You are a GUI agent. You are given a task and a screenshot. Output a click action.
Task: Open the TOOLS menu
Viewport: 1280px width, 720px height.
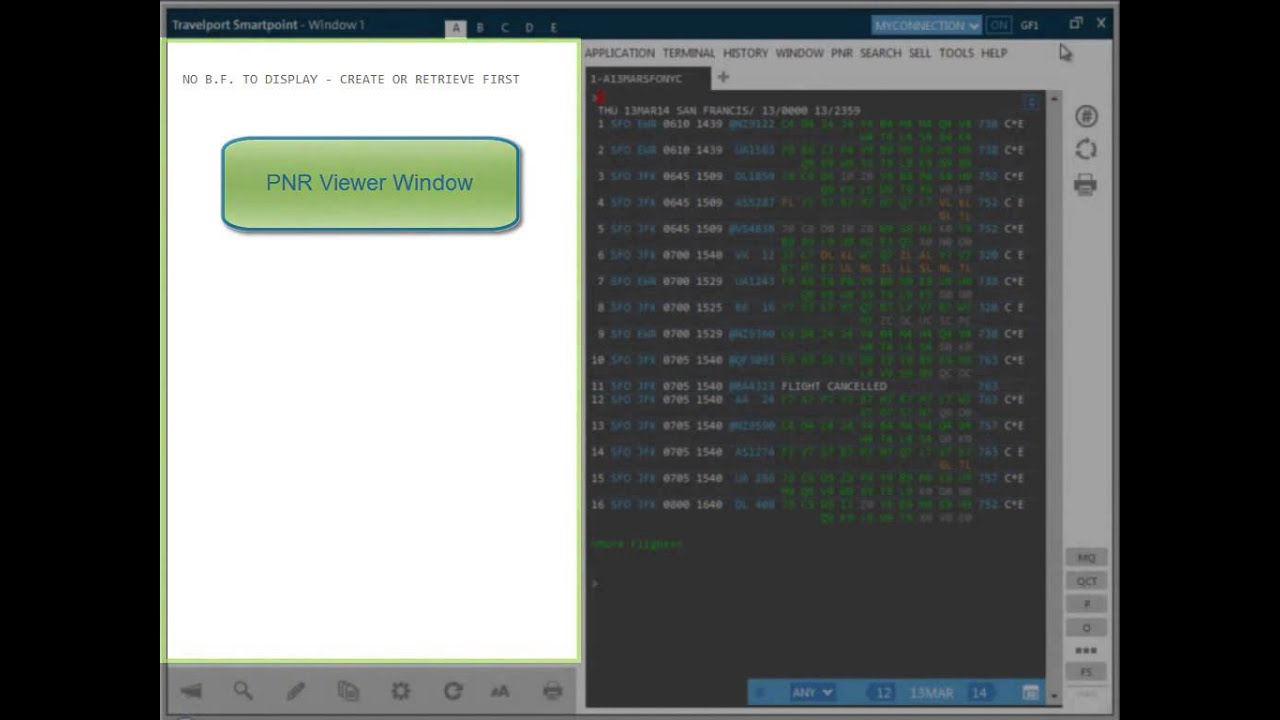[956, 53]
